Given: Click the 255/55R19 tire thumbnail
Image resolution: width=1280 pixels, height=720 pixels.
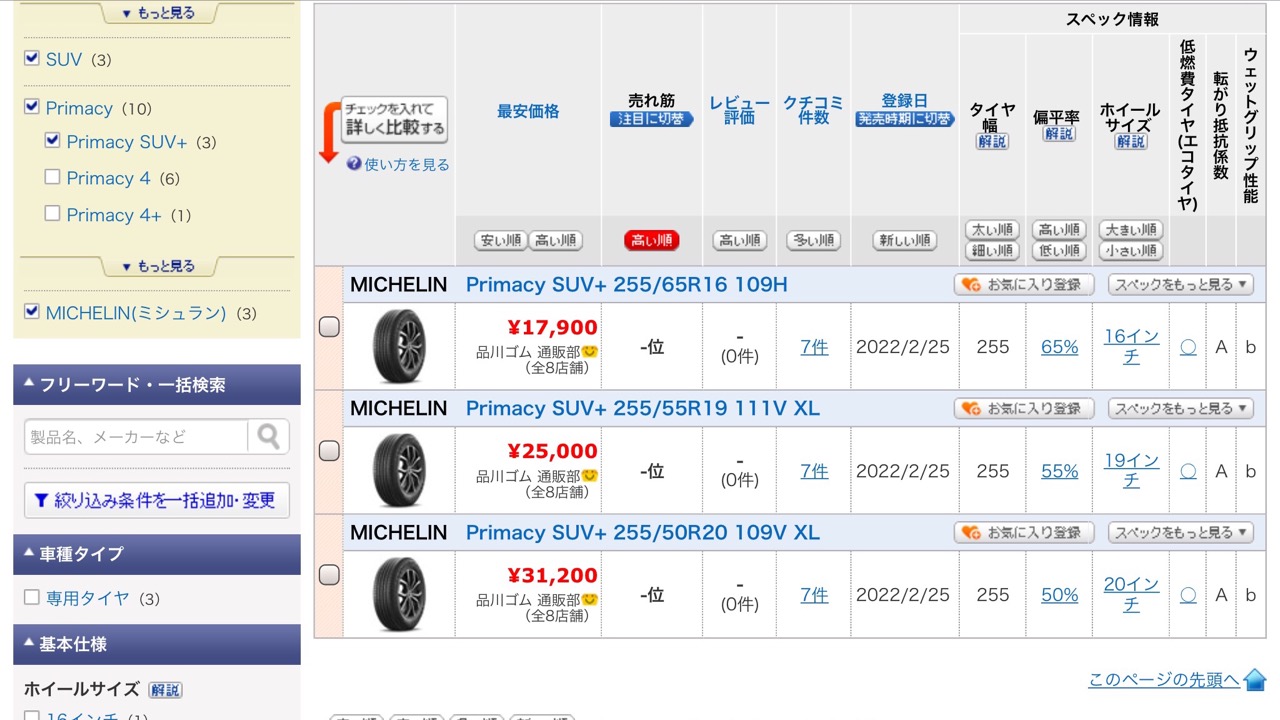Looking at the screenshot, I should click(x=399, y=471).
